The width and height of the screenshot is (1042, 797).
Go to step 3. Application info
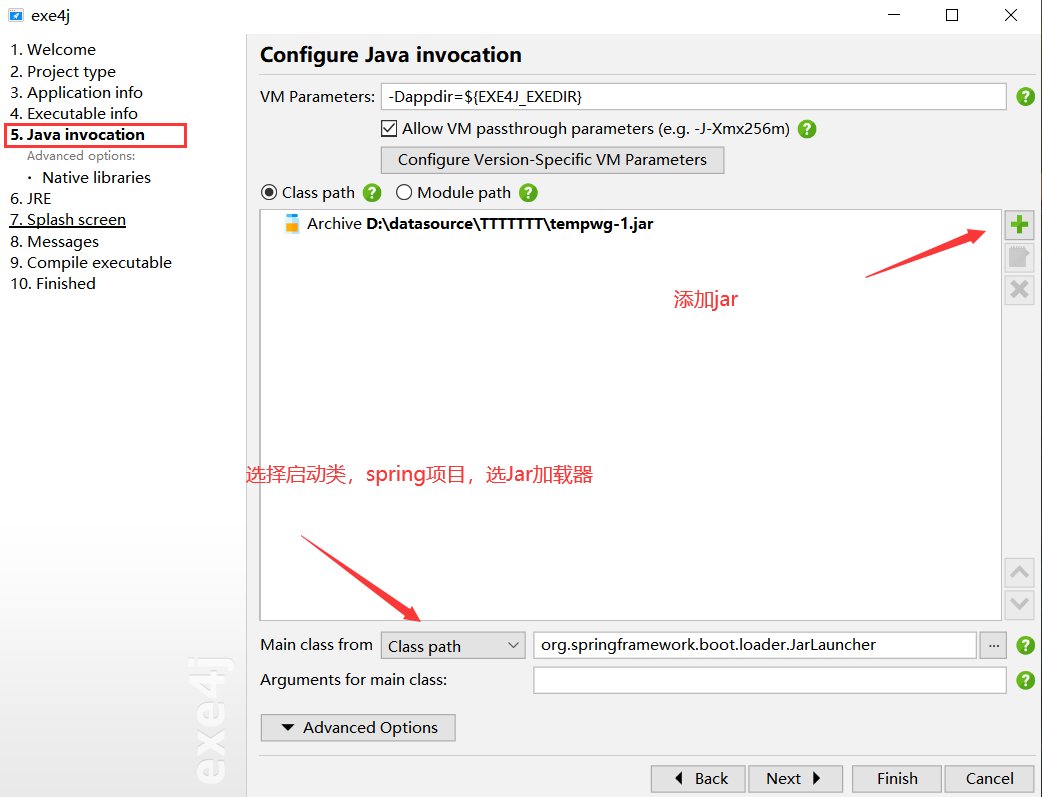[x=76, y=92]
